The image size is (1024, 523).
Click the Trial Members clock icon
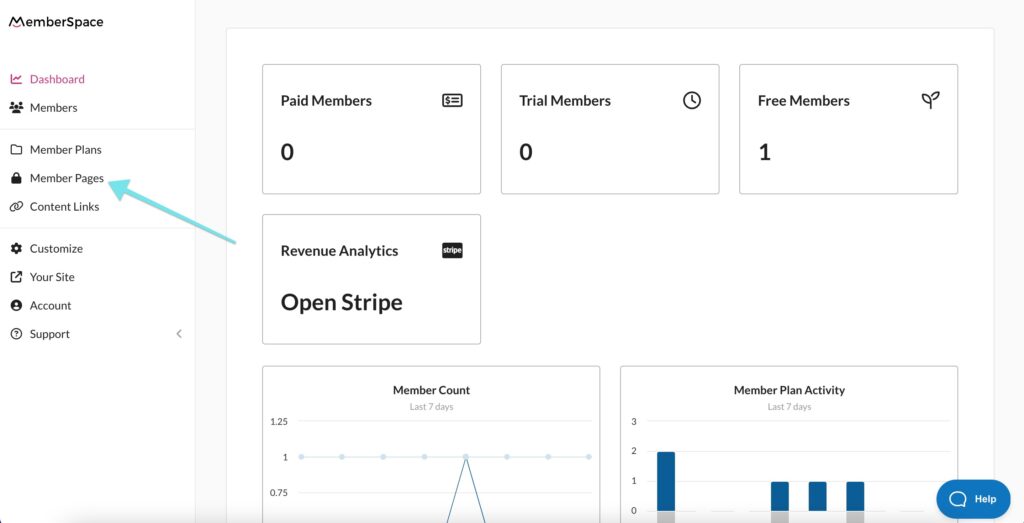pyautogui.click(x=692, y=100)
